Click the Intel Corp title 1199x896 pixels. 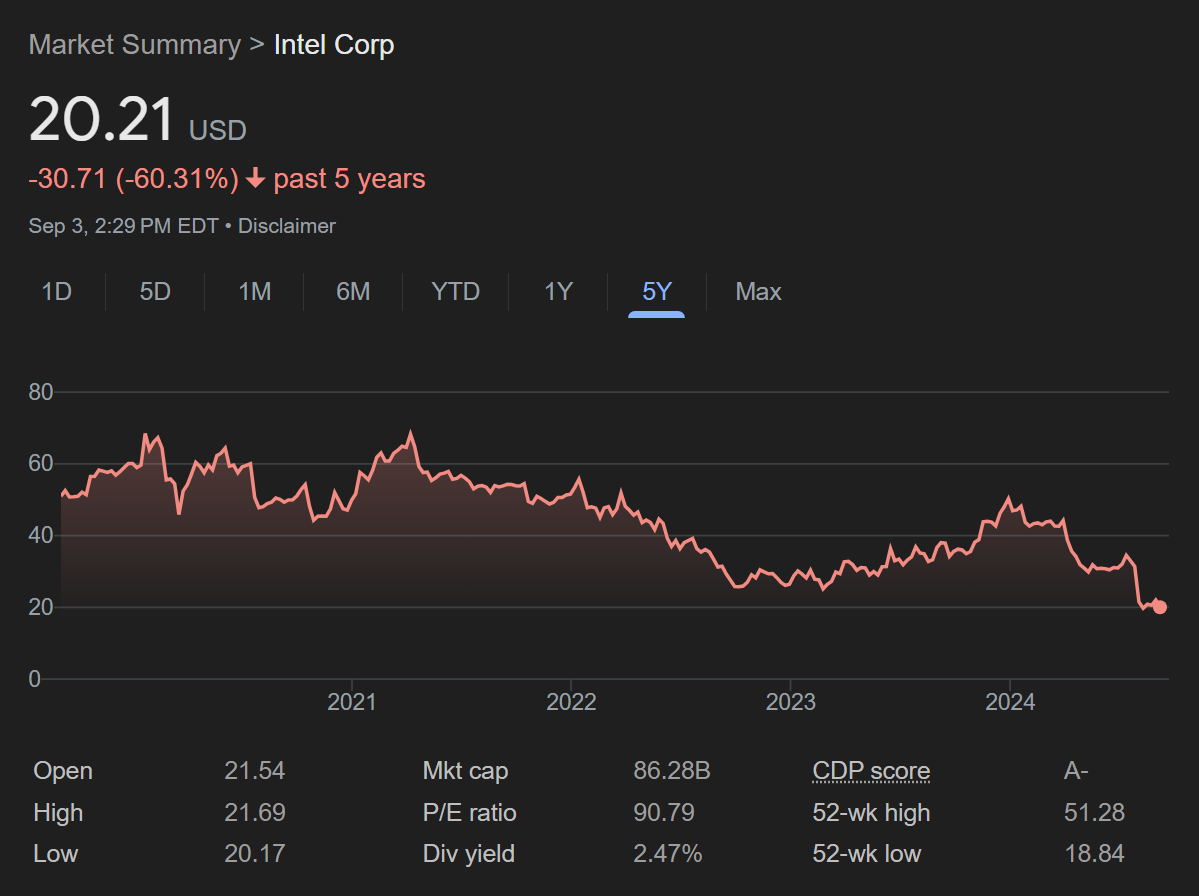tap(334, 45)
